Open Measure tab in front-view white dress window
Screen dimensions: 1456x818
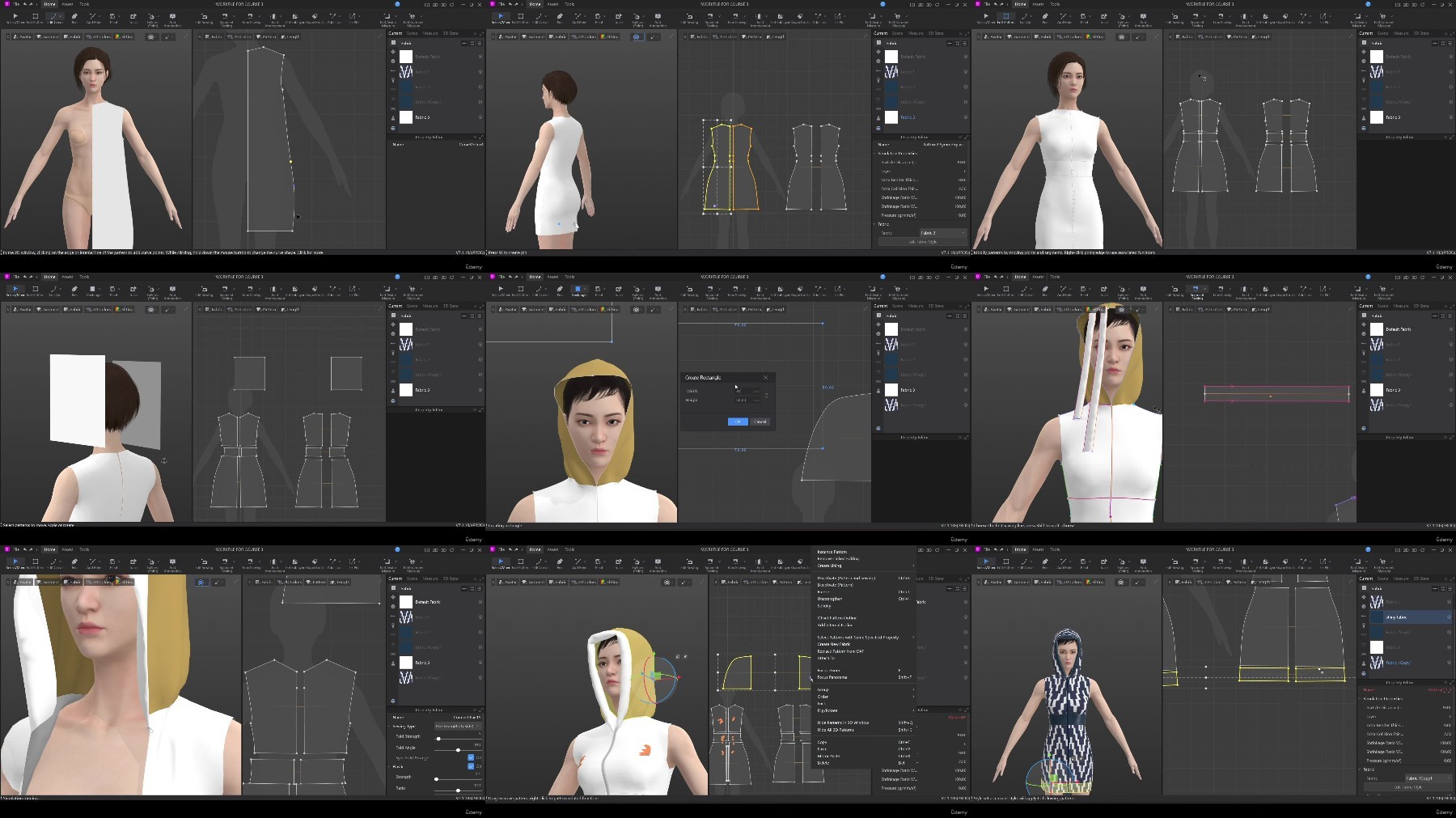(1401, 33)
